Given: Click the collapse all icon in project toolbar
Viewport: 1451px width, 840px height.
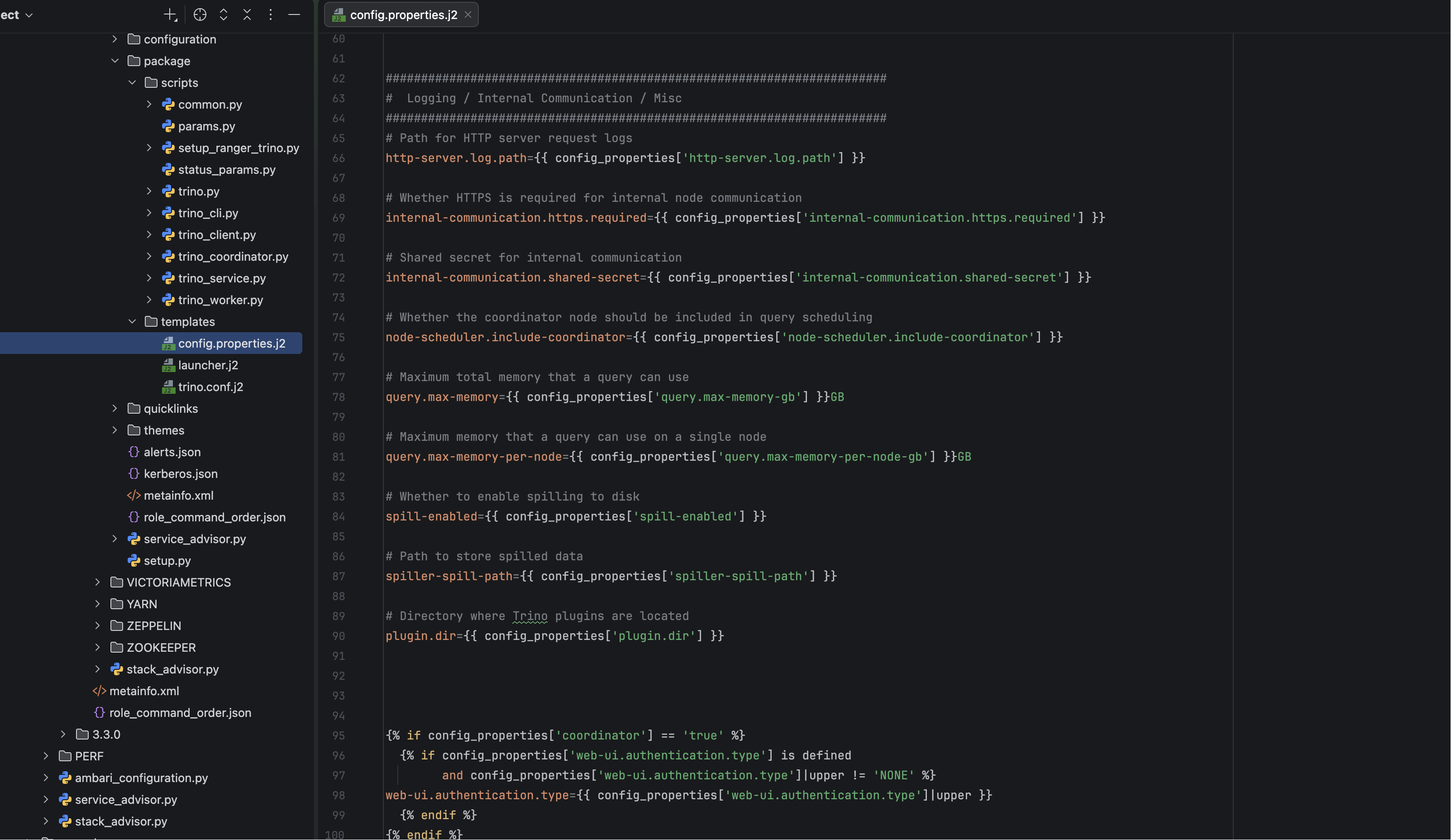Looking at the screenshot, I should (x=247, y=15).
